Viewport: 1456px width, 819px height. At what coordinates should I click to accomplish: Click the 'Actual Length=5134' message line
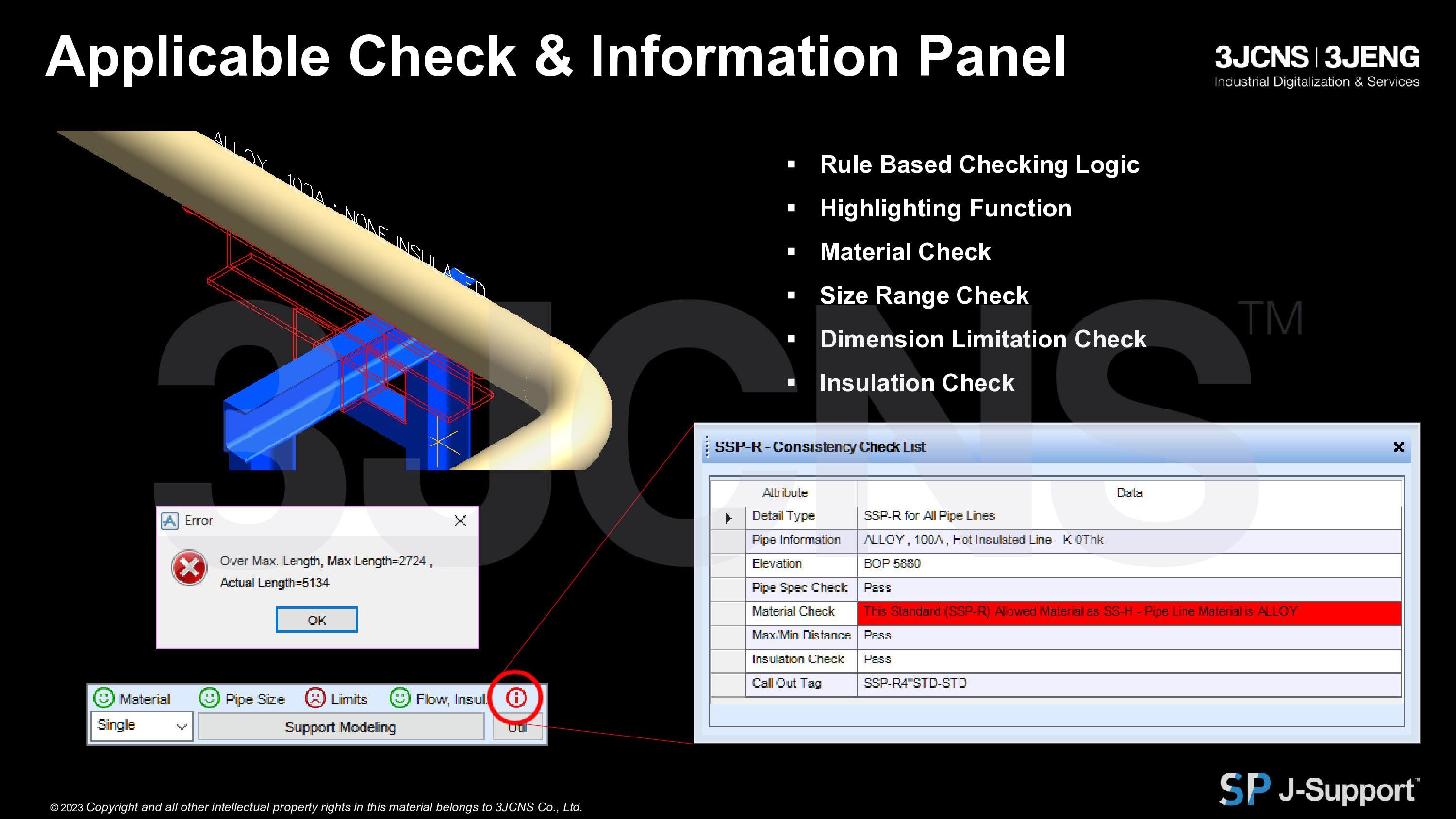275,583
